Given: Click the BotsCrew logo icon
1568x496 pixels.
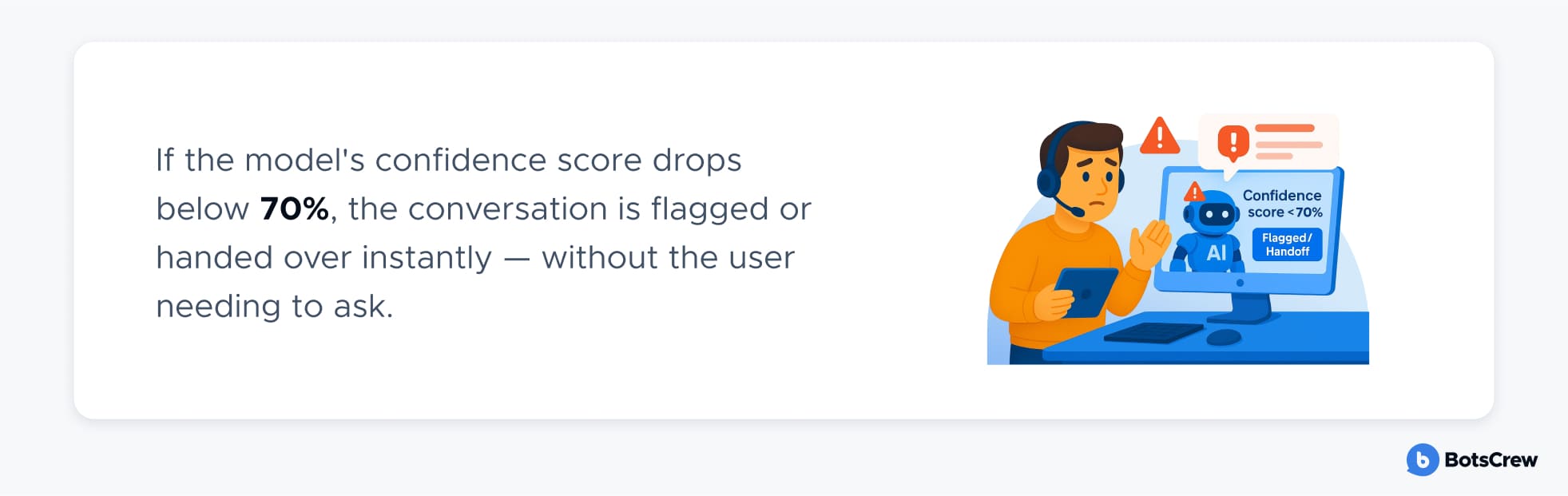Looking at the screenshot, I should (x=1422, y=460).
